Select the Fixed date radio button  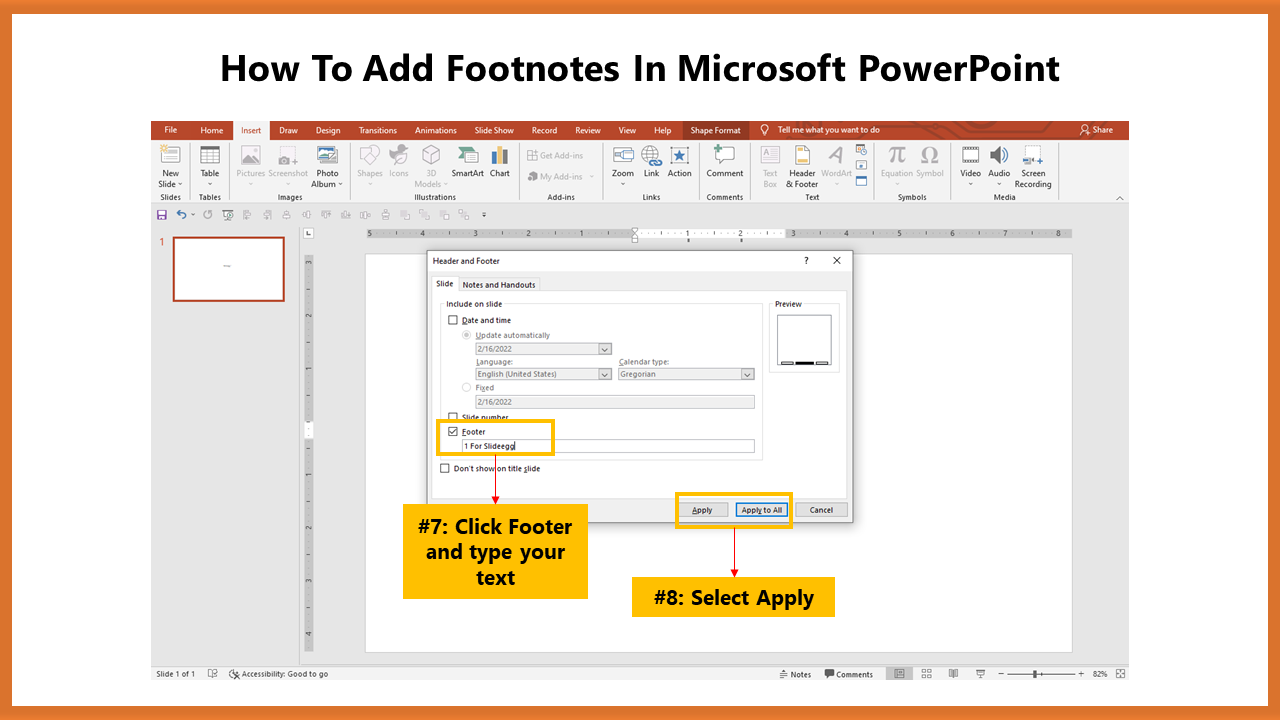tap(467, 387)
